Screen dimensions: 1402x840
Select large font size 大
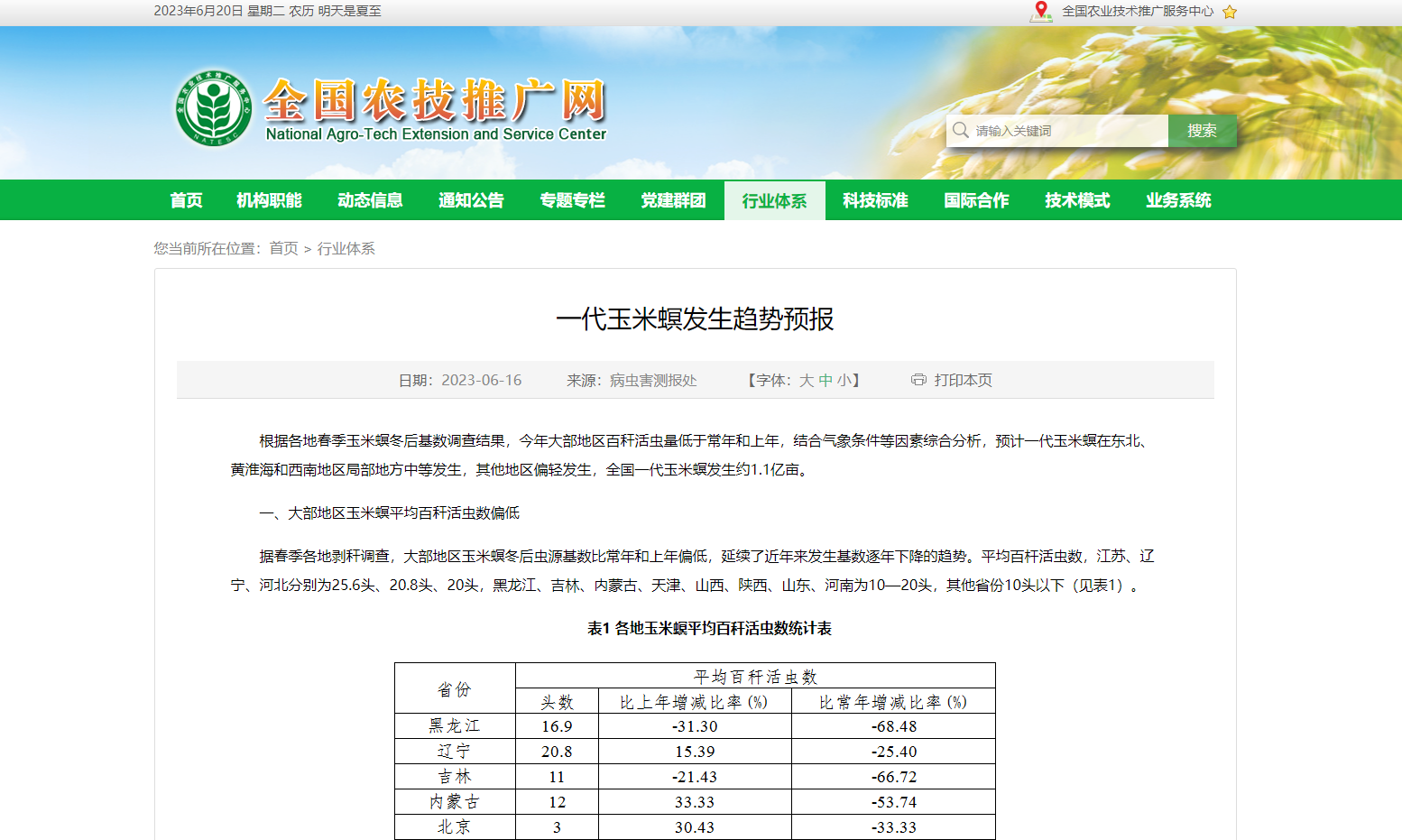[x=806, y=380]
